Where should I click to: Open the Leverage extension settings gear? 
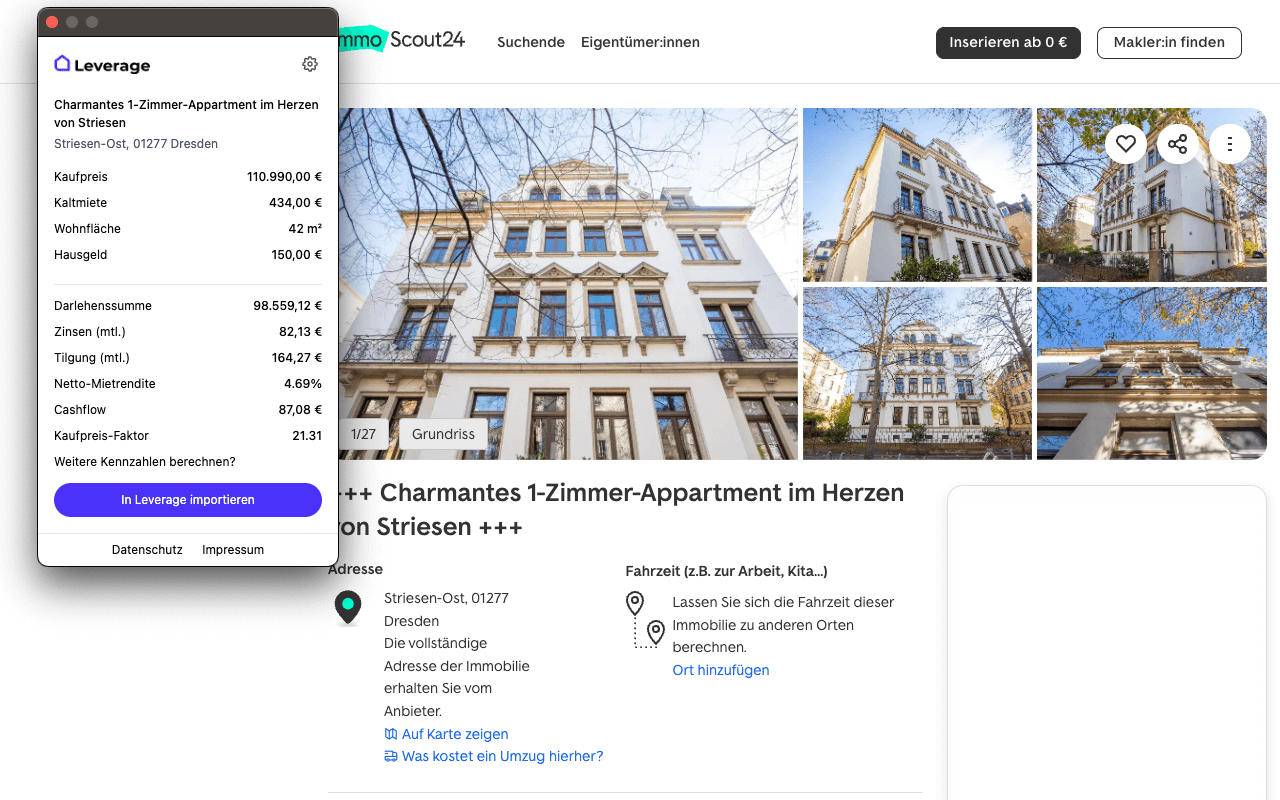click(x=310, y=63)
